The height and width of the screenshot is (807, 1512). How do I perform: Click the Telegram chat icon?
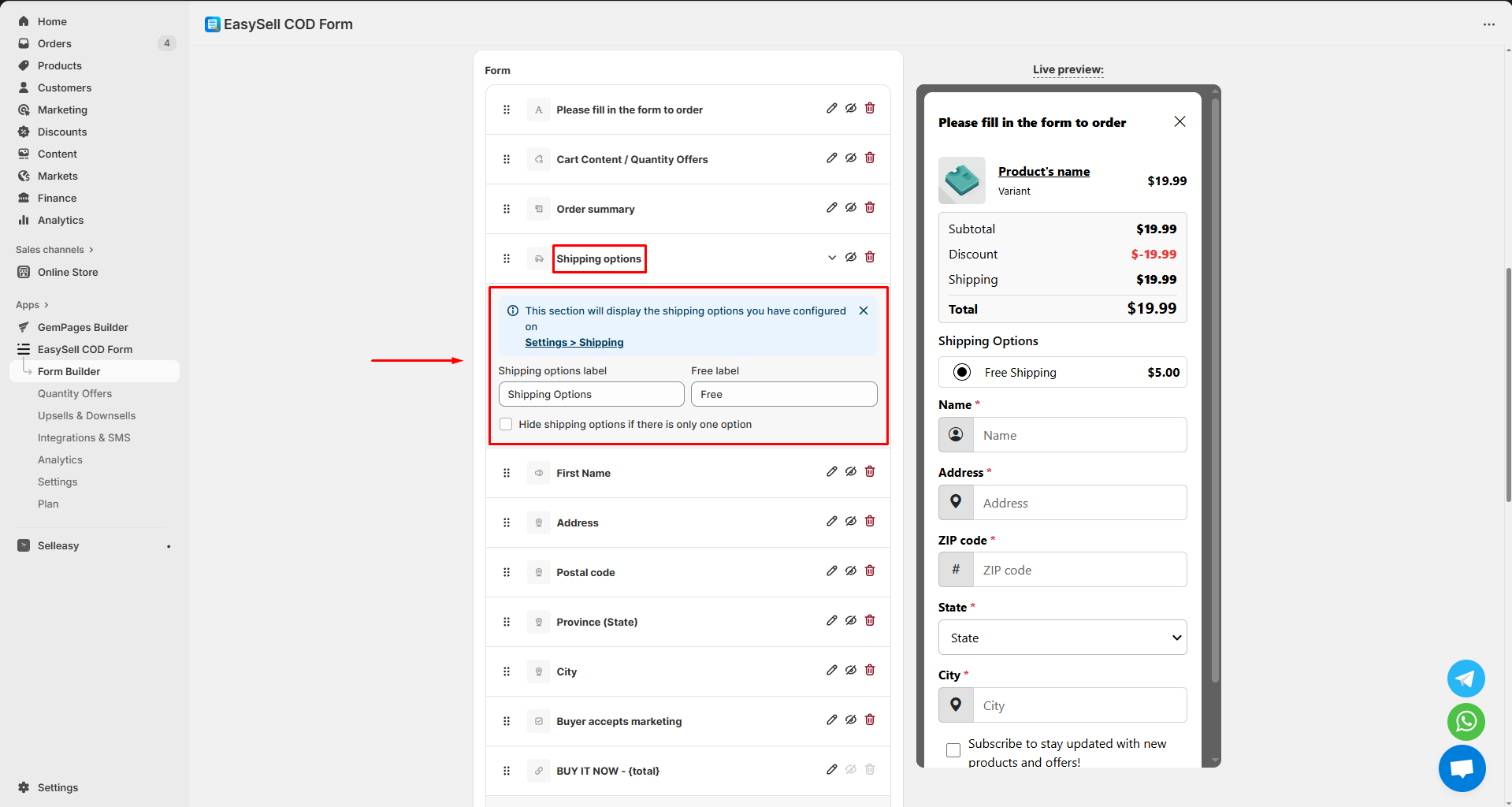point(1466,679)
